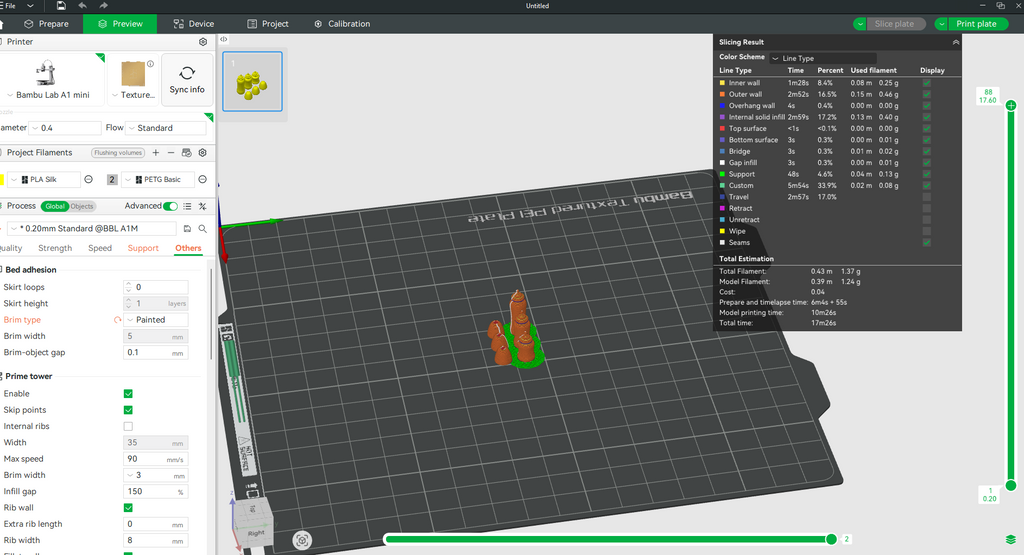Image resolution: width=1024 pixels, height=555 pixels.
Task: Switch to the Prepare tab
Action: tap(46, 24)
